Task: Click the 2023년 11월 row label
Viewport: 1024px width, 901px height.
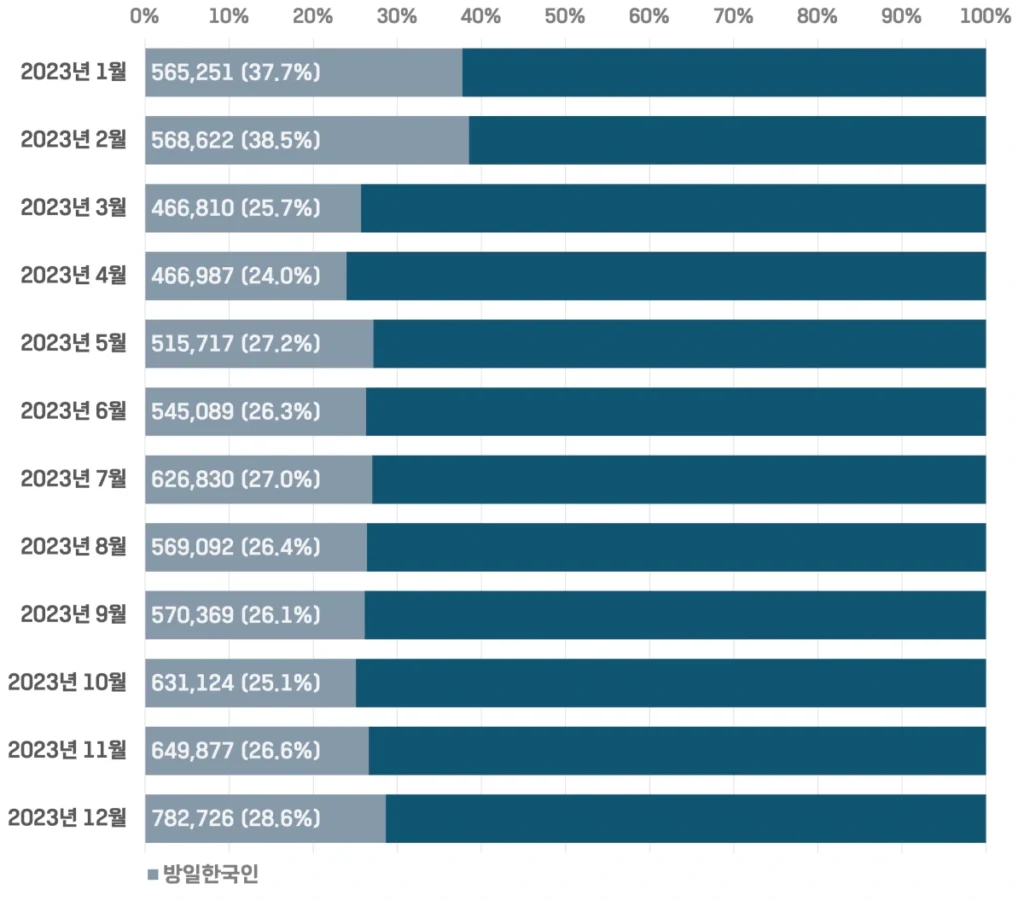Action: pyautogui.click(x=68, y=750)
